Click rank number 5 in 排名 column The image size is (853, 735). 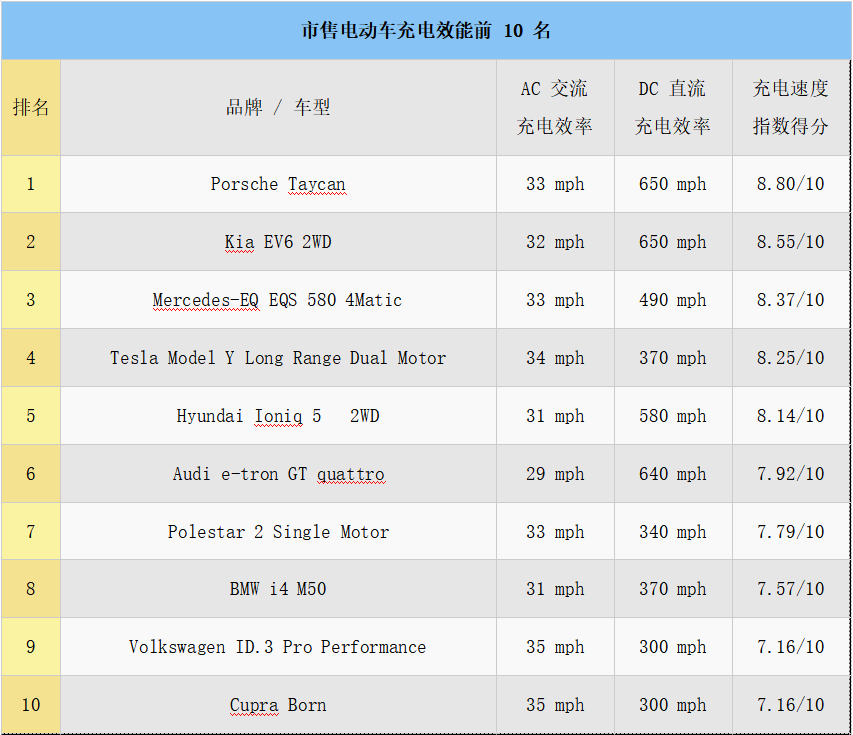(31, 416)
